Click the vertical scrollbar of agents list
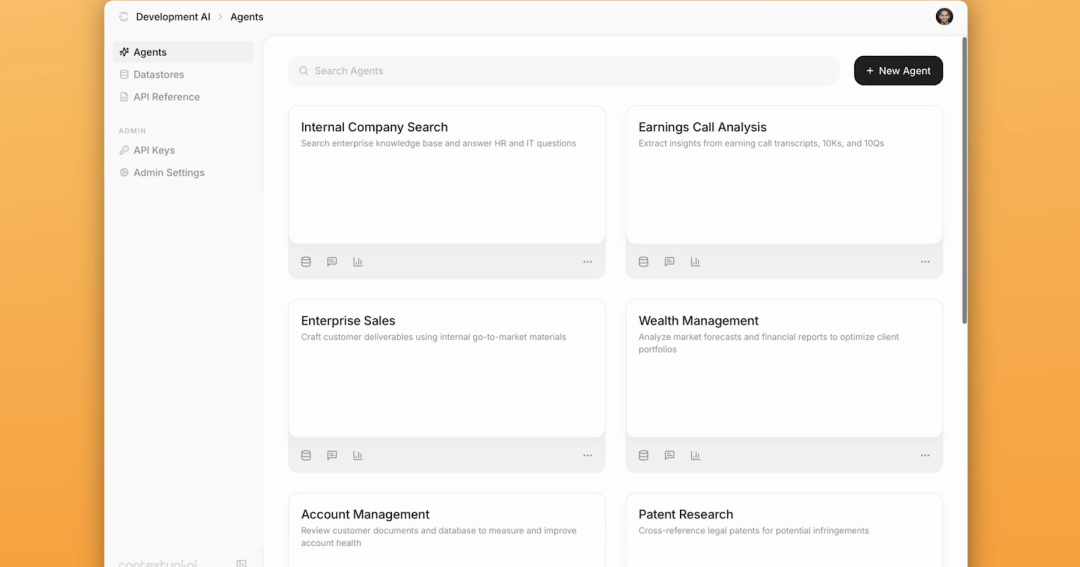This screenshot has height=567, width=1080. tap(964, 181)
